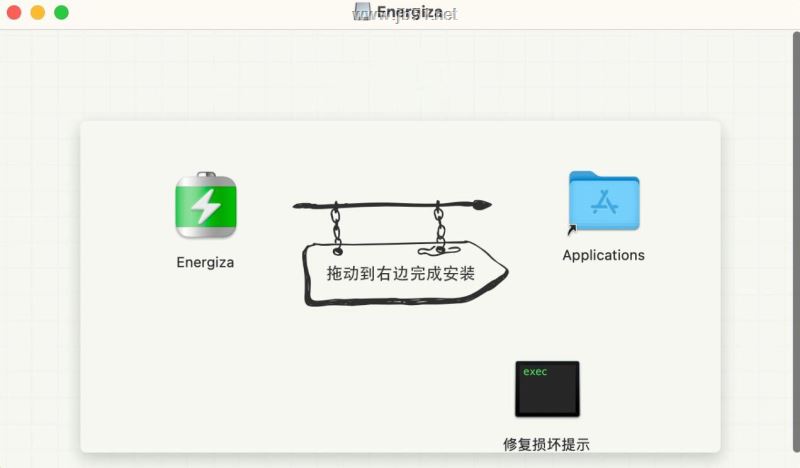The image size is (800, 468).
Task: Select the Energiza battery app icon
Action: [x=206, y=205]
